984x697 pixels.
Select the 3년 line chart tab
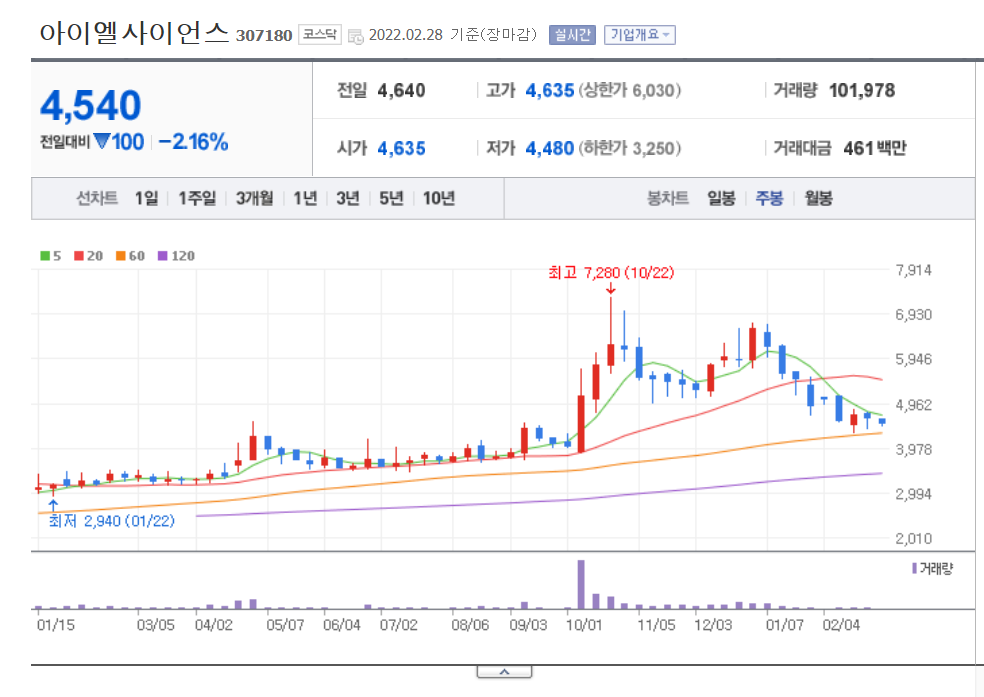point(348,198)
